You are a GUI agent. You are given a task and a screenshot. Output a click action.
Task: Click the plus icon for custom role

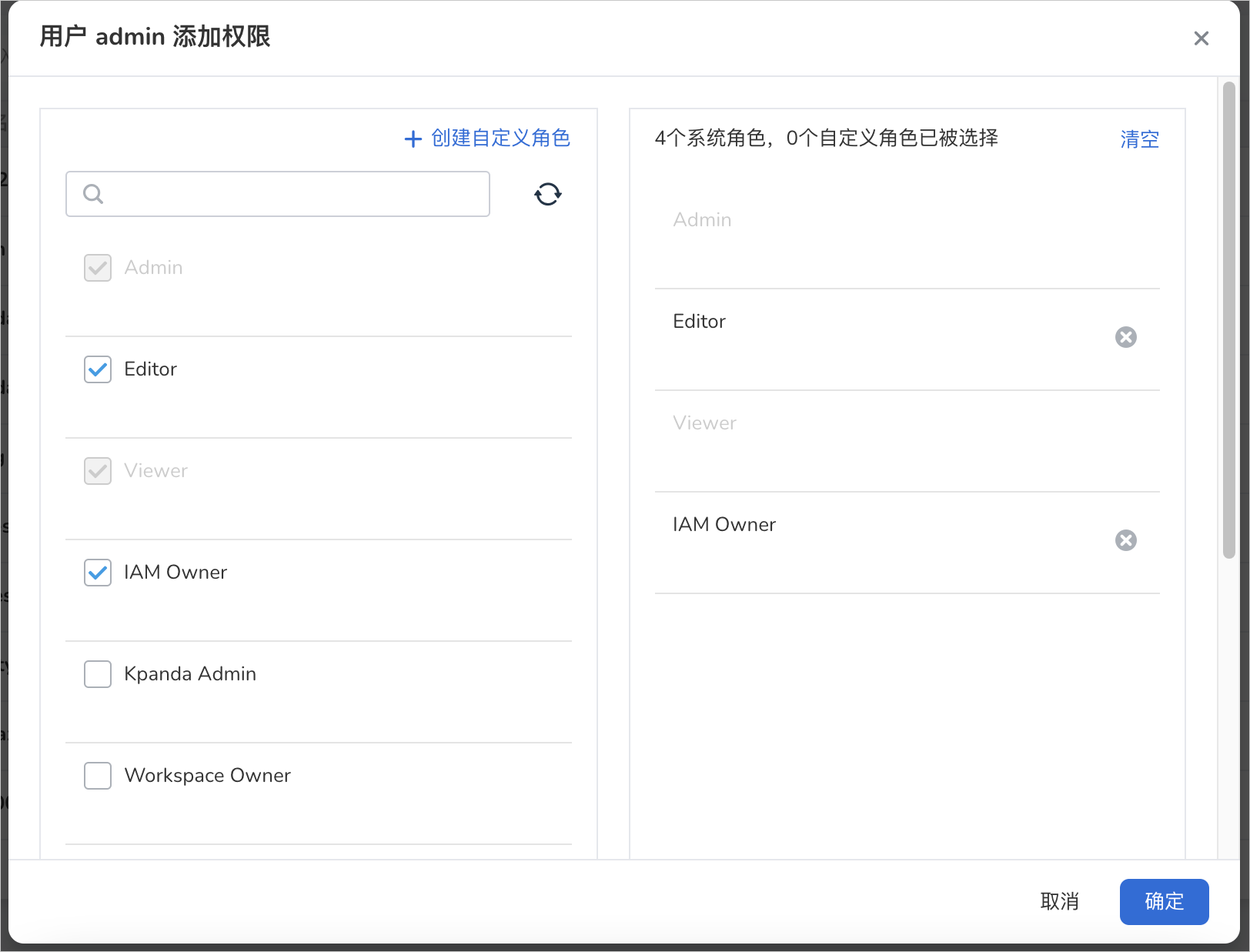point(413,139)
